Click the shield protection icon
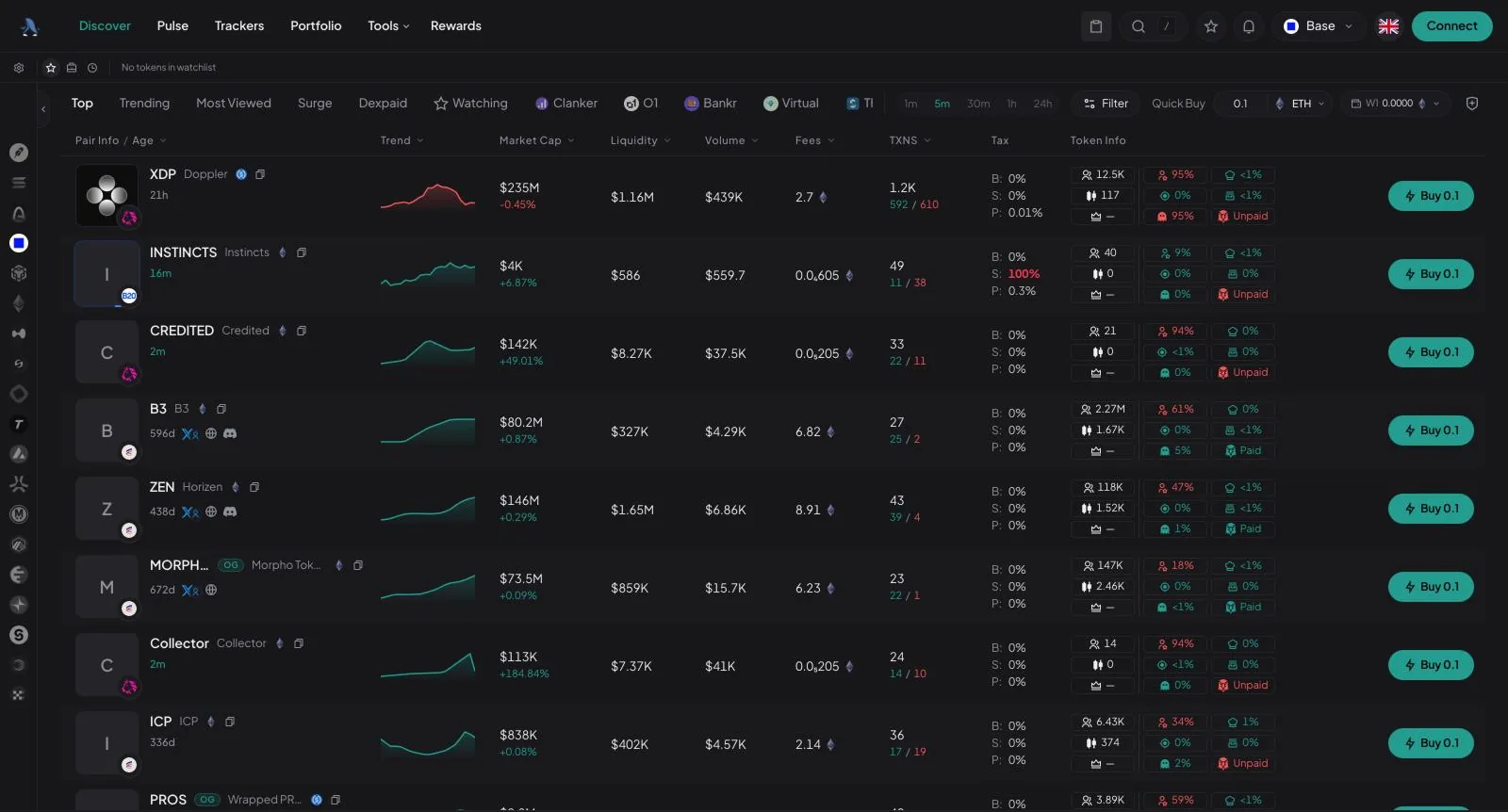The image size is (1508, 812). click(1472, 104)
